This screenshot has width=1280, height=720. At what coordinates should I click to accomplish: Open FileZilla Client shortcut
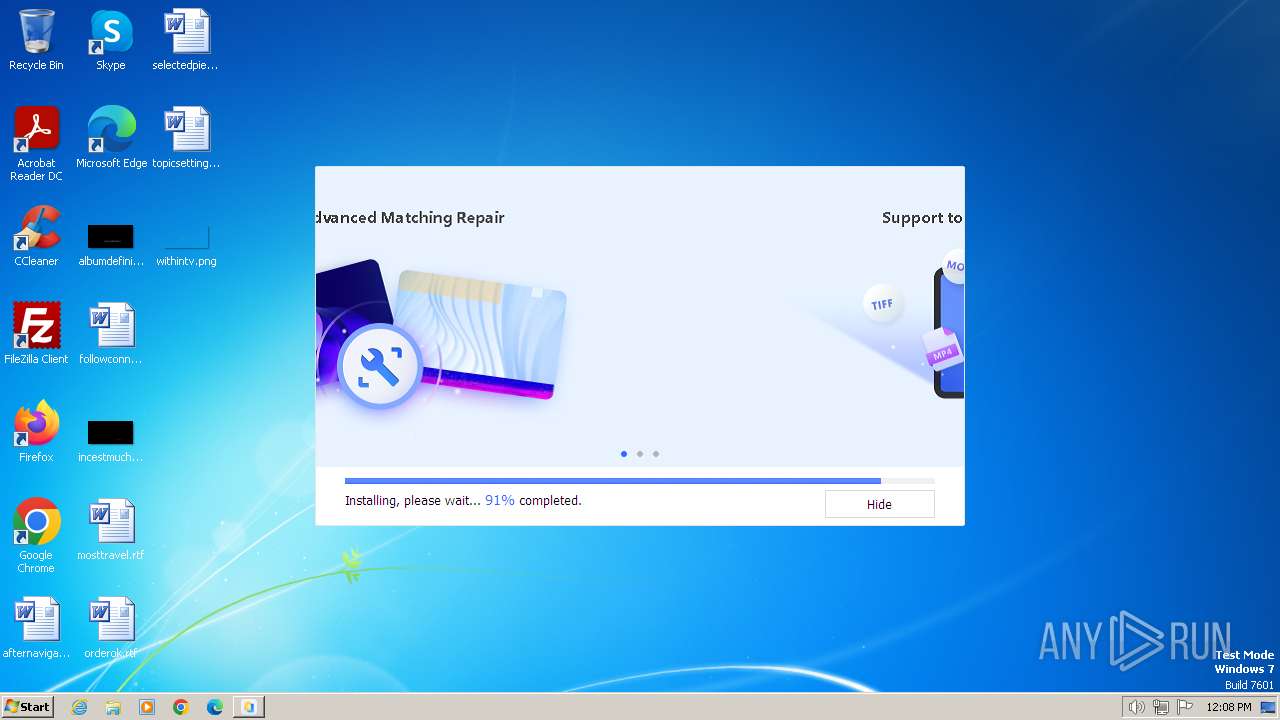pos(36,334)
